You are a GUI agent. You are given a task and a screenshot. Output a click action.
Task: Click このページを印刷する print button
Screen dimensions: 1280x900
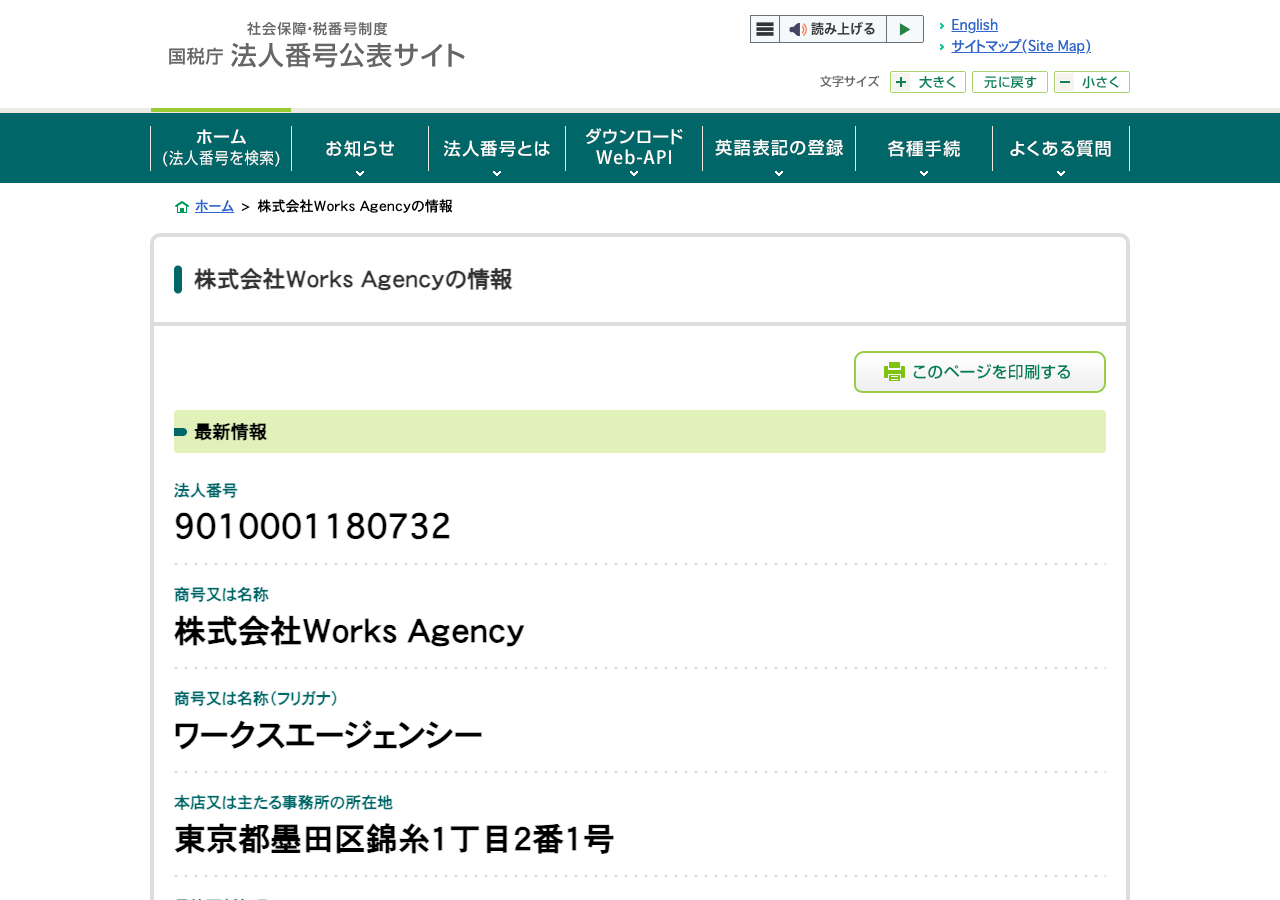pos(980,372)
